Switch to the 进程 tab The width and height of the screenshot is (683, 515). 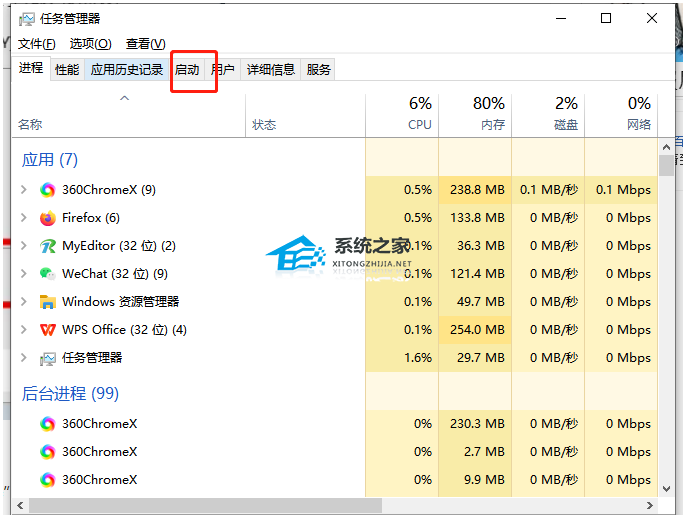31,68
